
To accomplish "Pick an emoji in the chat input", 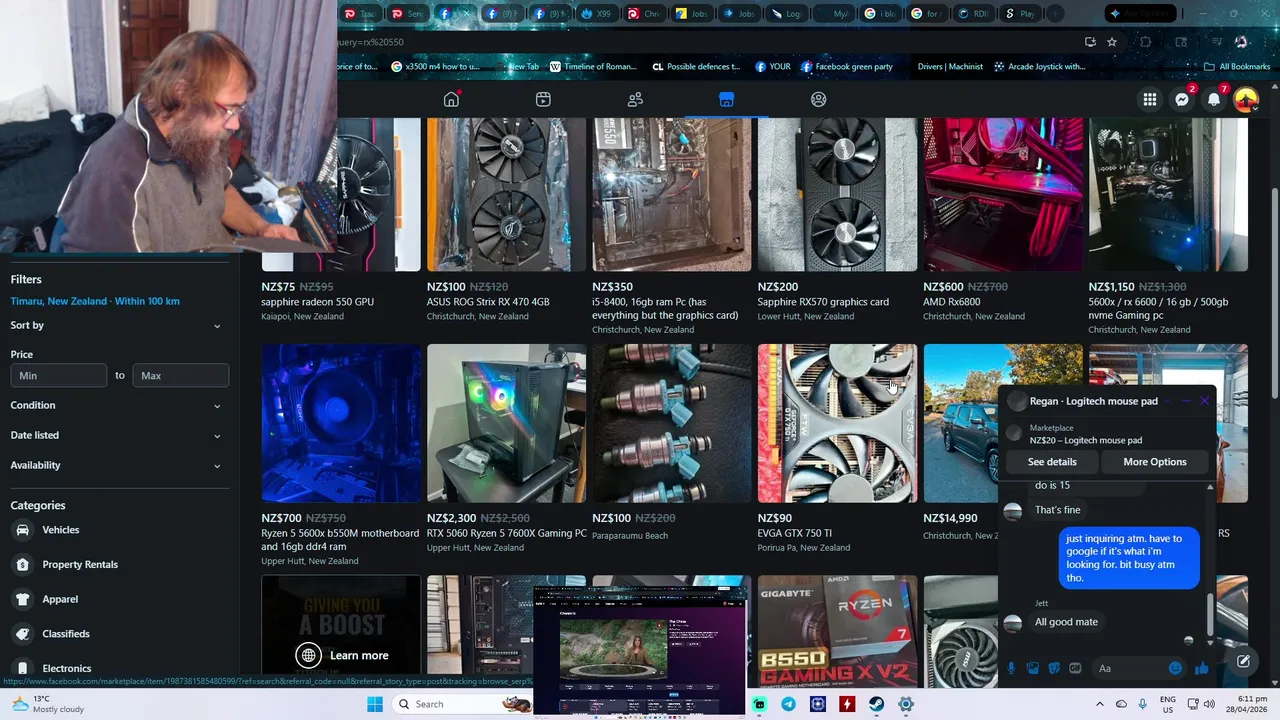I will click(x=1175, y=668).
